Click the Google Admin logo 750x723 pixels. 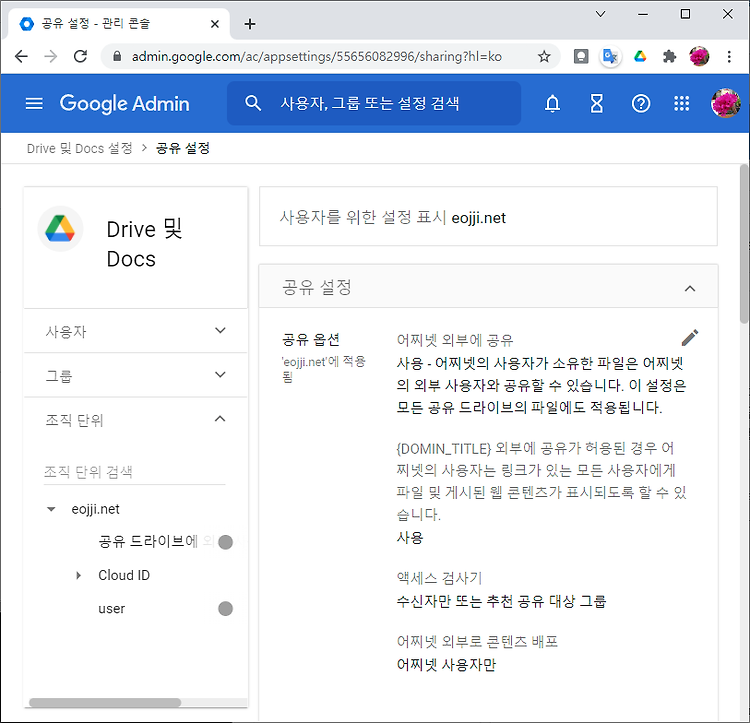click(124, 103)
